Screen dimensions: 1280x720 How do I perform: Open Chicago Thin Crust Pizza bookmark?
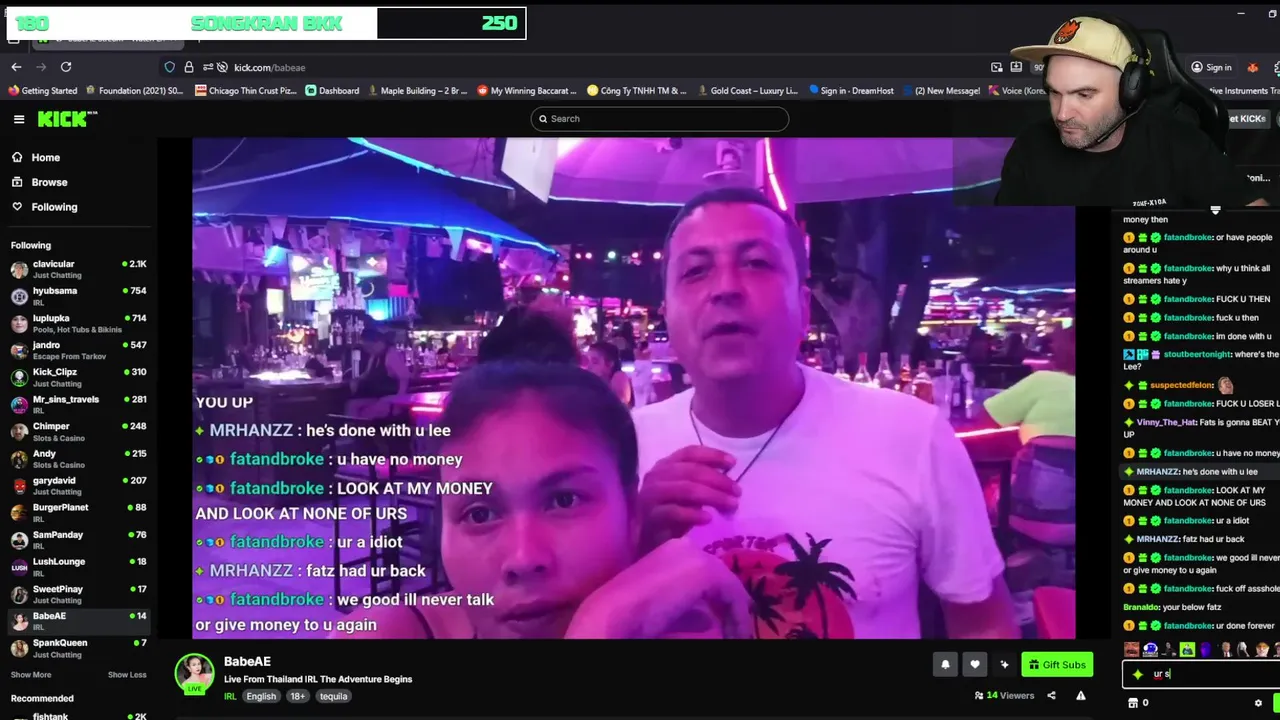(x=246, y=91)
